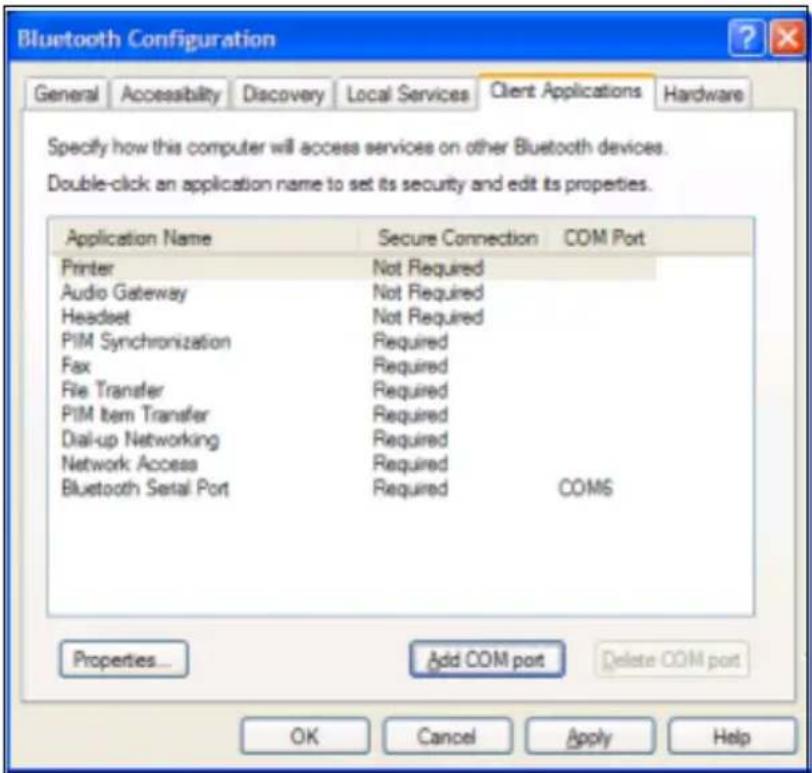
Task: Click Not Required beside Audio Gateway
Action: [x=428, y=293]
